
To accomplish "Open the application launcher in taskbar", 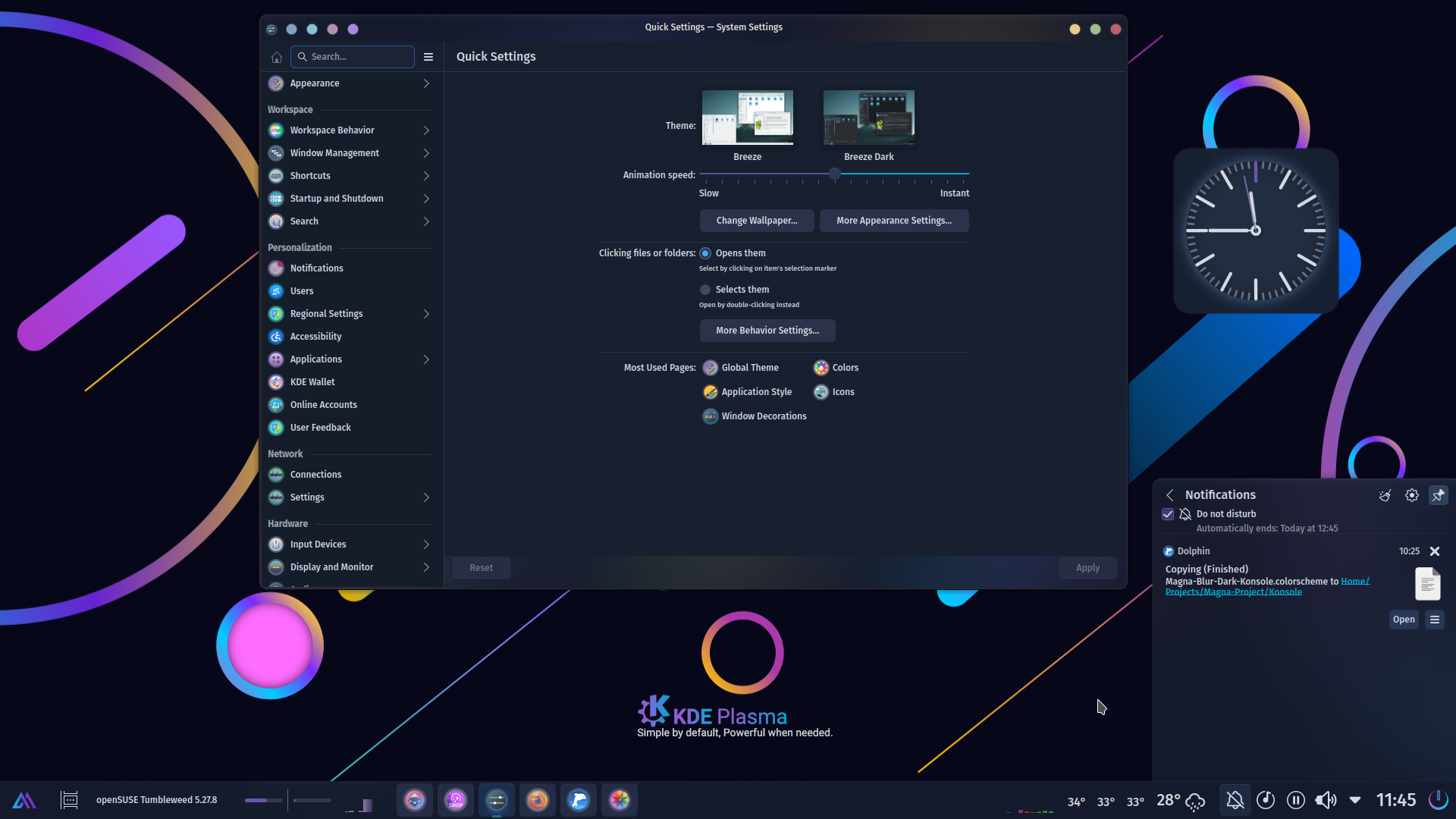I will pos(24,800).
